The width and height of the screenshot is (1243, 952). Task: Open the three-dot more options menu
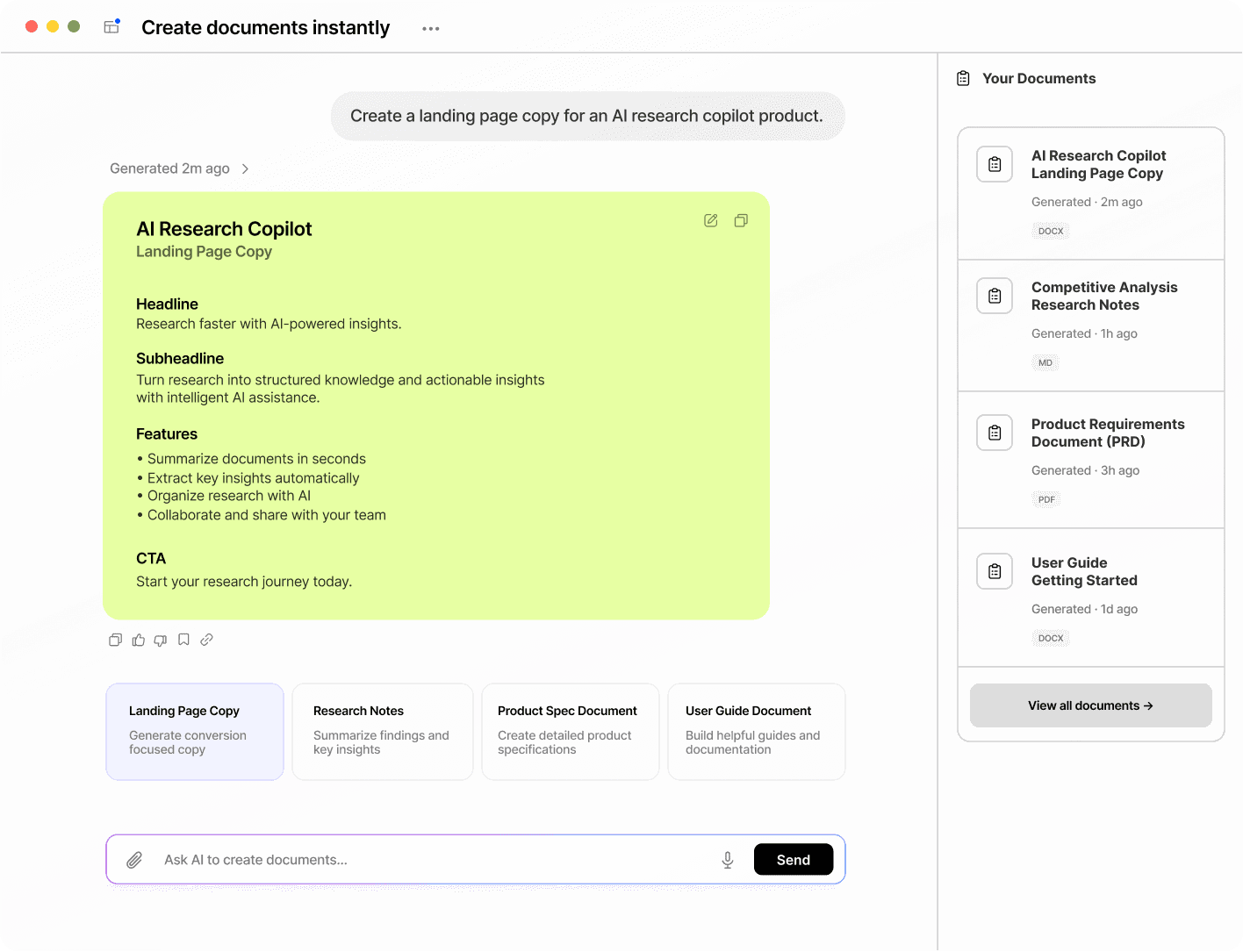tap(430, 28)
